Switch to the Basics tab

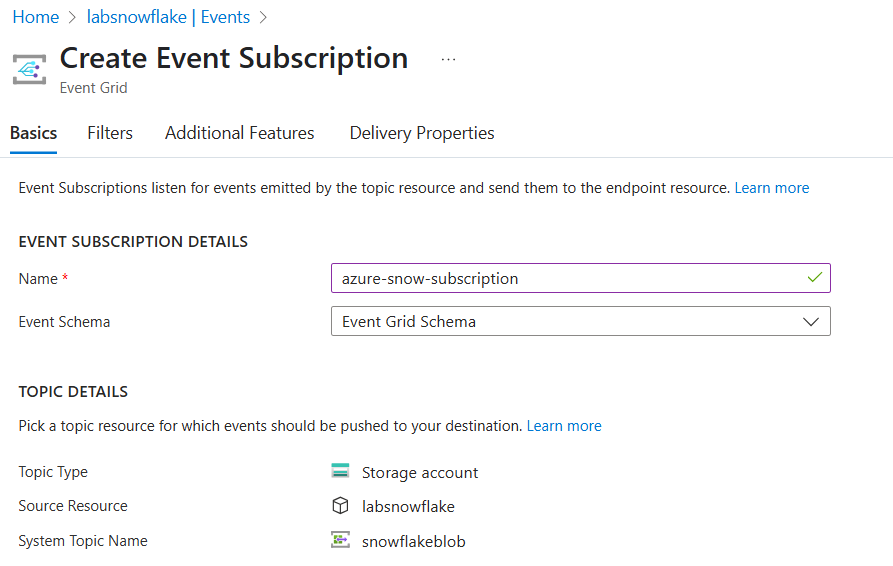click(34, 133)
